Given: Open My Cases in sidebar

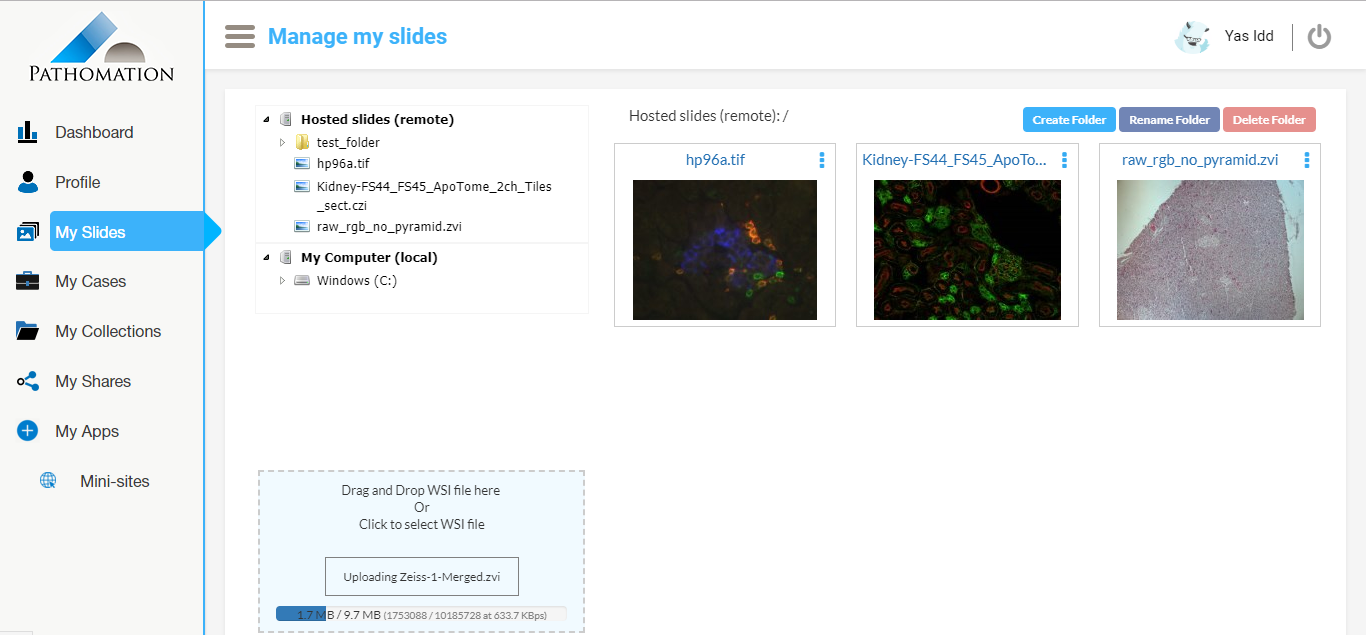Looking at the screenshot, I should (90, 281).
